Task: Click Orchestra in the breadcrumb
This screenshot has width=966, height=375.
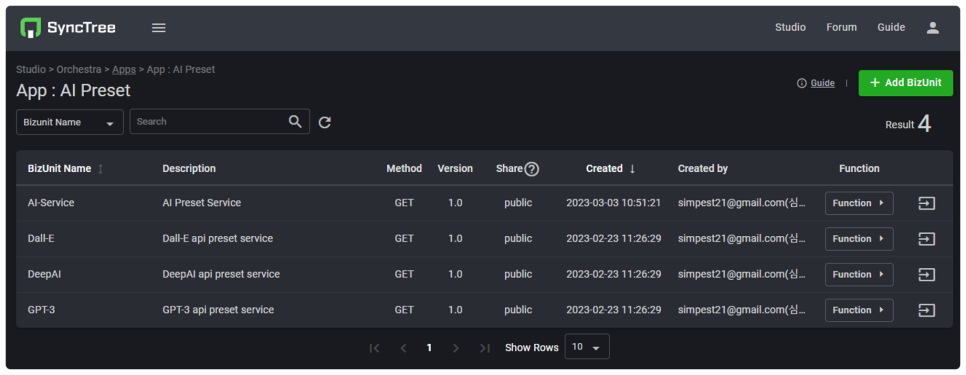Action: (x=79, y=70)
